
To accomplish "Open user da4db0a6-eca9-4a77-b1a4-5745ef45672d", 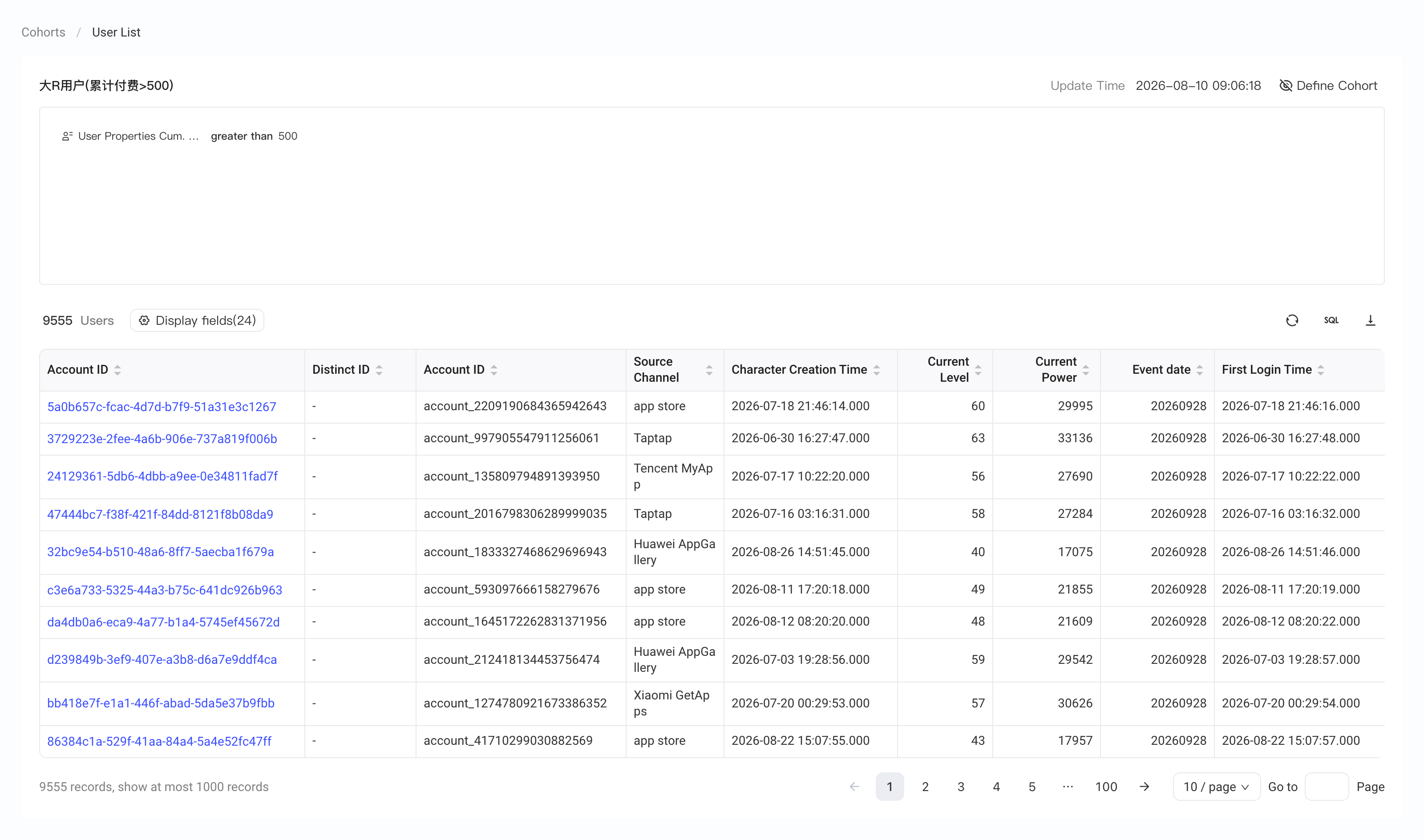I will click(x=164, y=622).
